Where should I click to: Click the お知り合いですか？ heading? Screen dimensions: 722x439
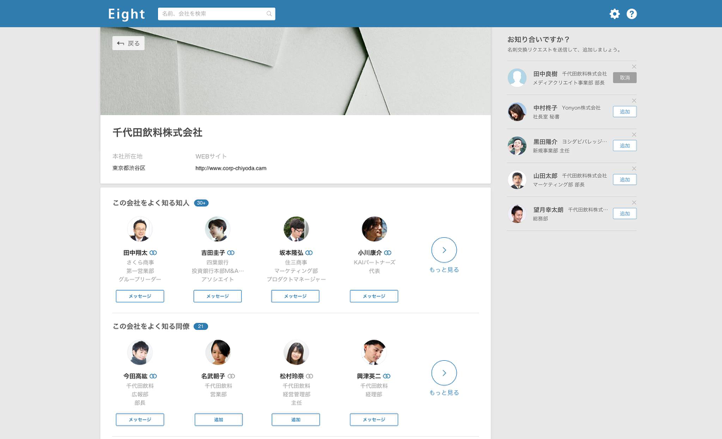[x=538, y=40]
